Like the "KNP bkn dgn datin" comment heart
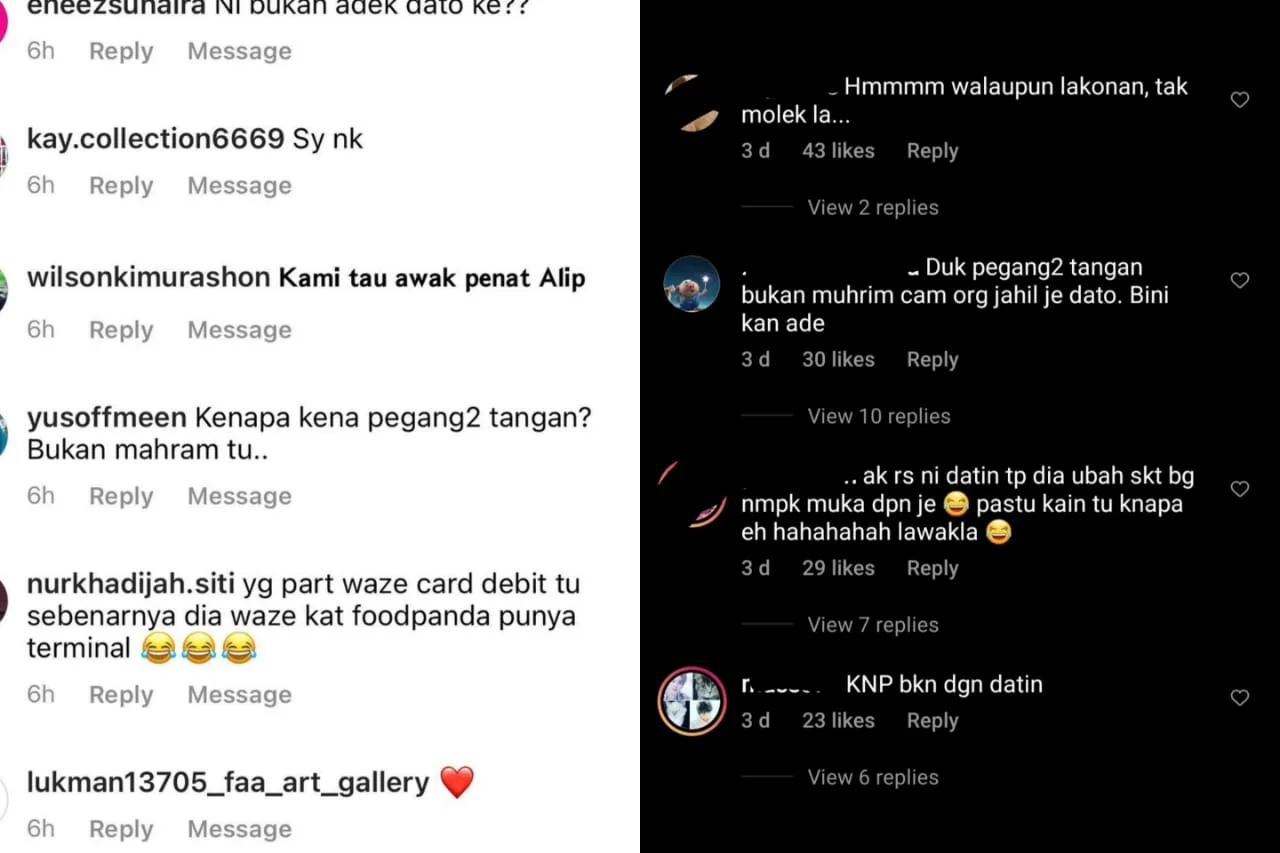This screenshot has height=853, width=1280. point(1240,697)
